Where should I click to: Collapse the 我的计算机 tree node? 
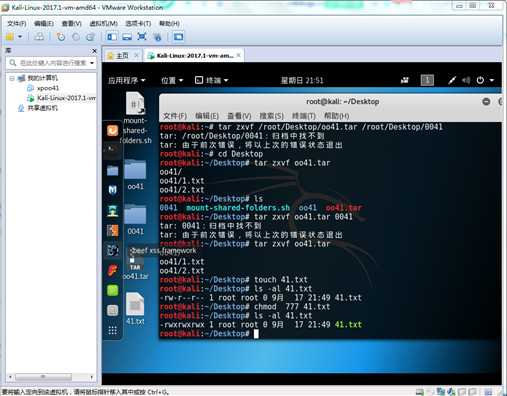pyautogui.click(x=12, y=78)
